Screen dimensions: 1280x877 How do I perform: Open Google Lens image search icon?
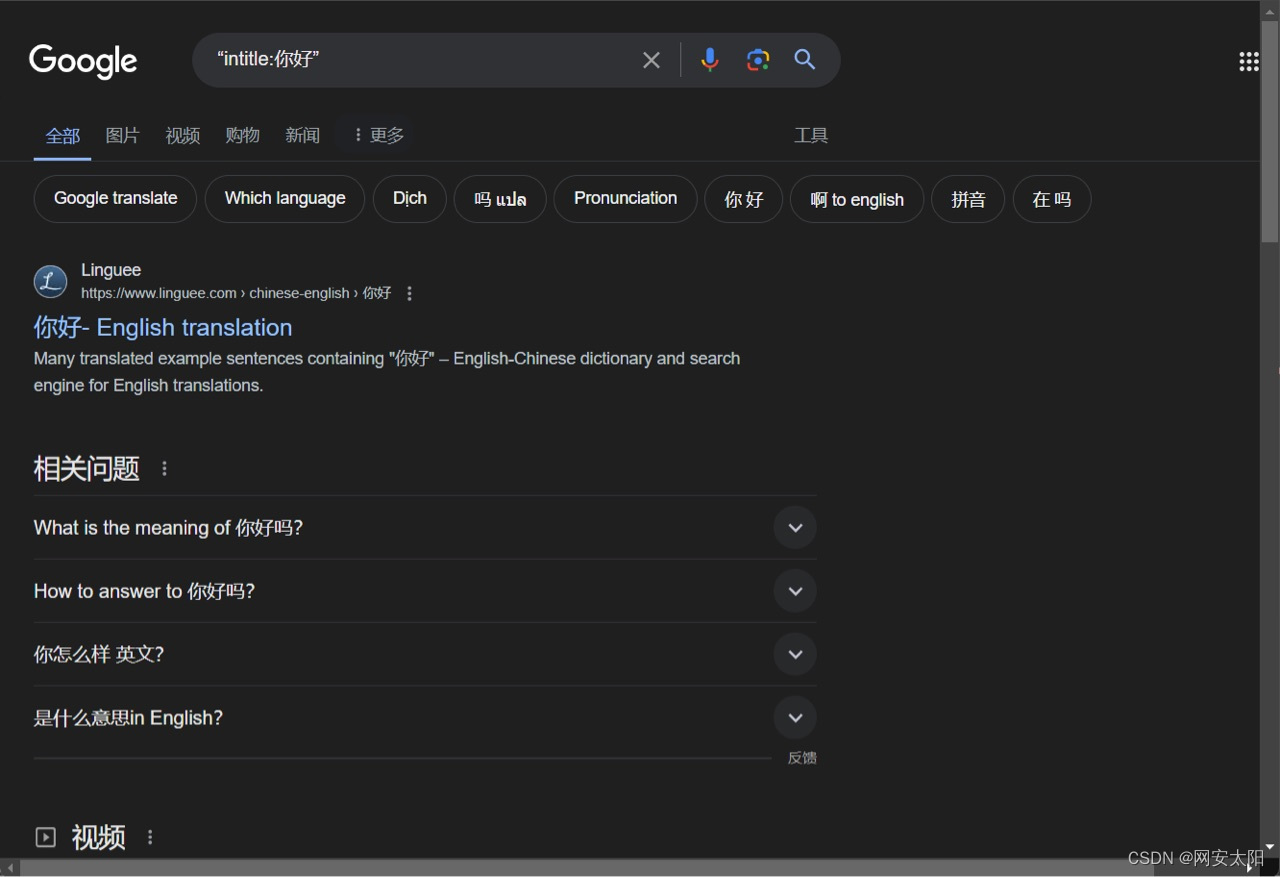pos(758,60)
